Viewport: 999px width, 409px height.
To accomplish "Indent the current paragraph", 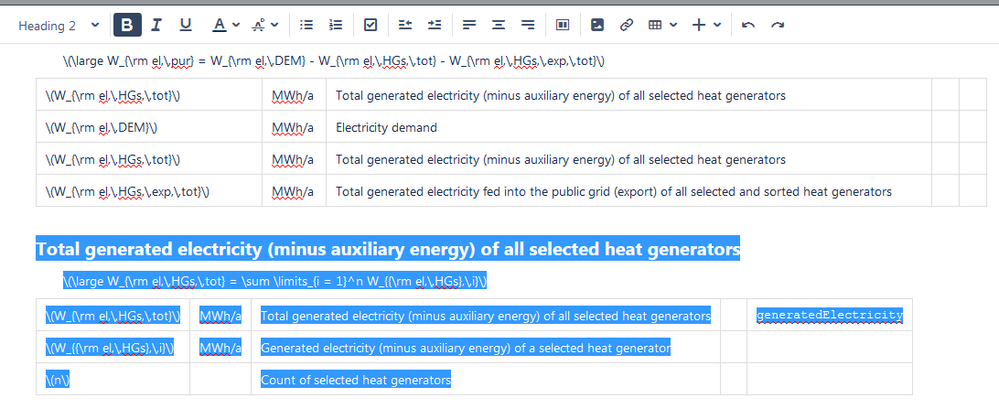I will (435, 25).
